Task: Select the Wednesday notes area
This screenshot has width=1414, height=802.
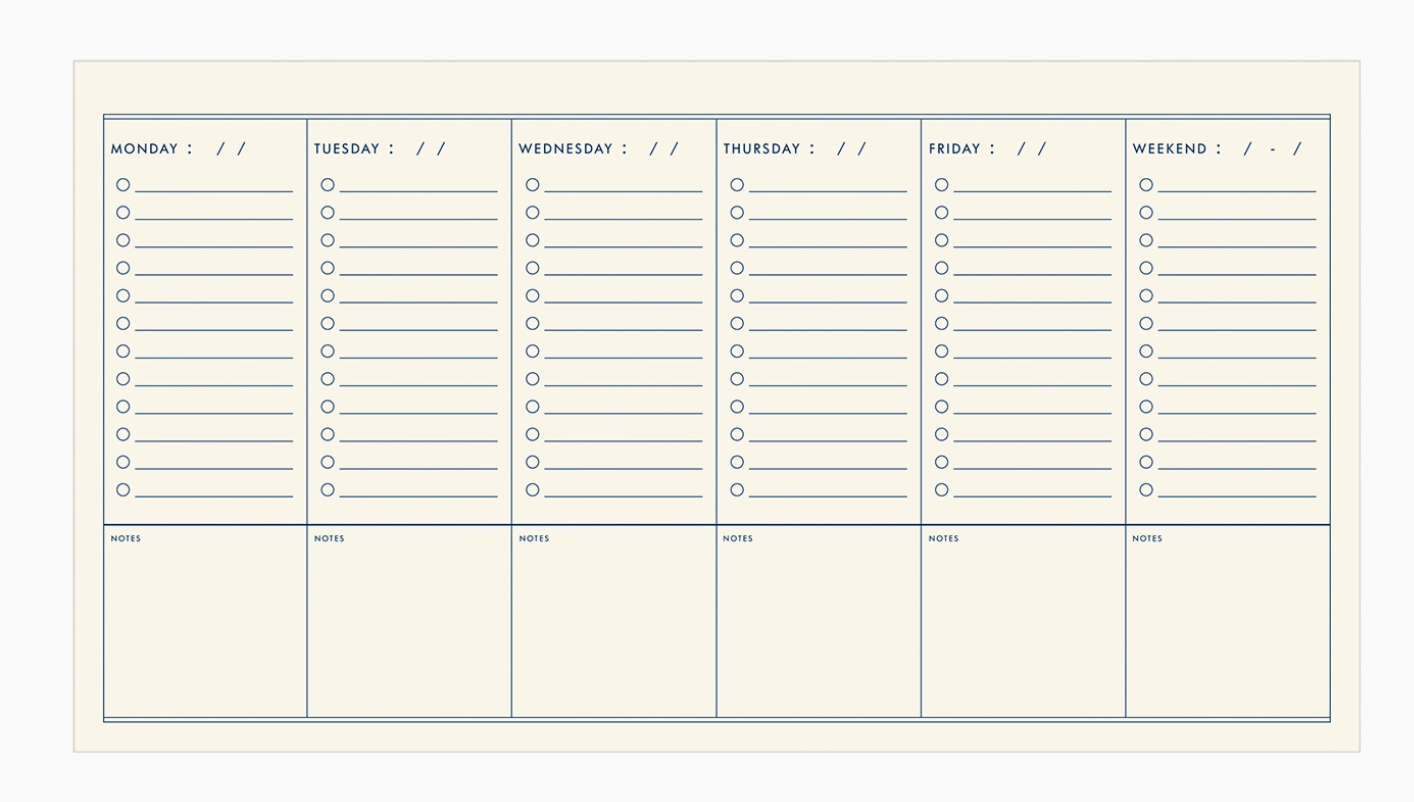Action: (x=614, y=625)
